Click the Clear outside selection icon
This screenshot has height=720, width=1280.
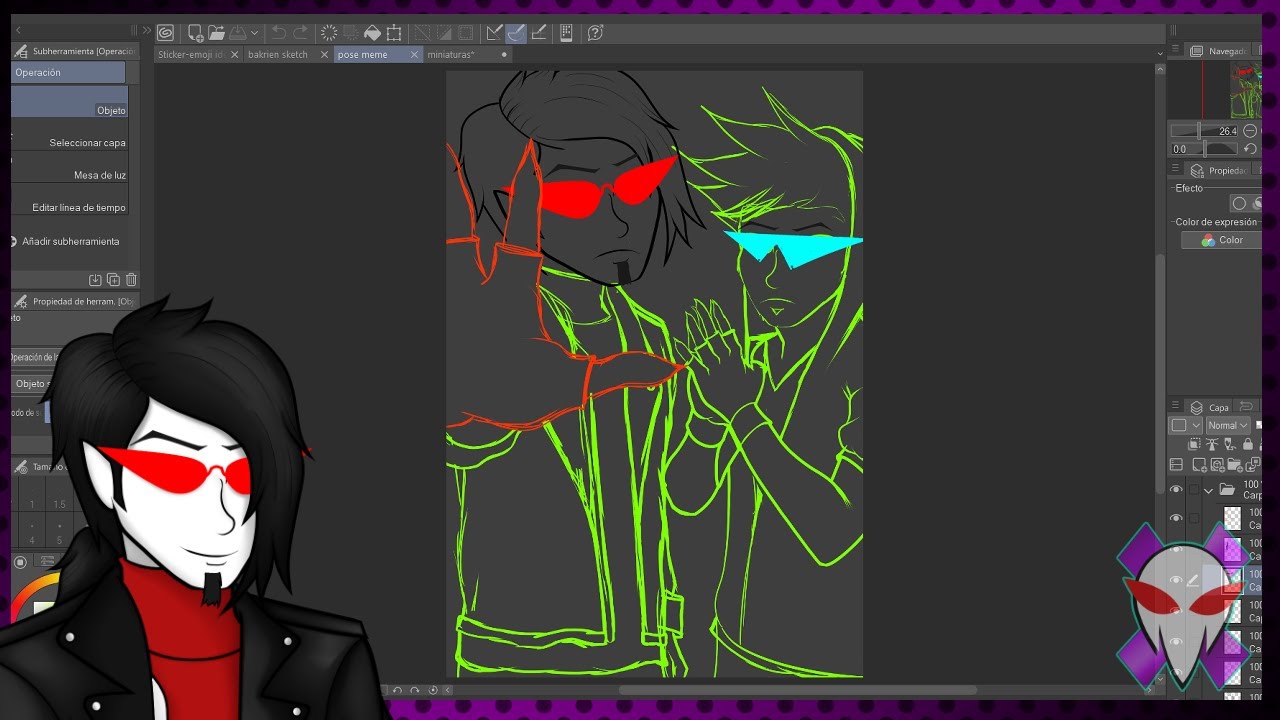(x=351, y=33)
